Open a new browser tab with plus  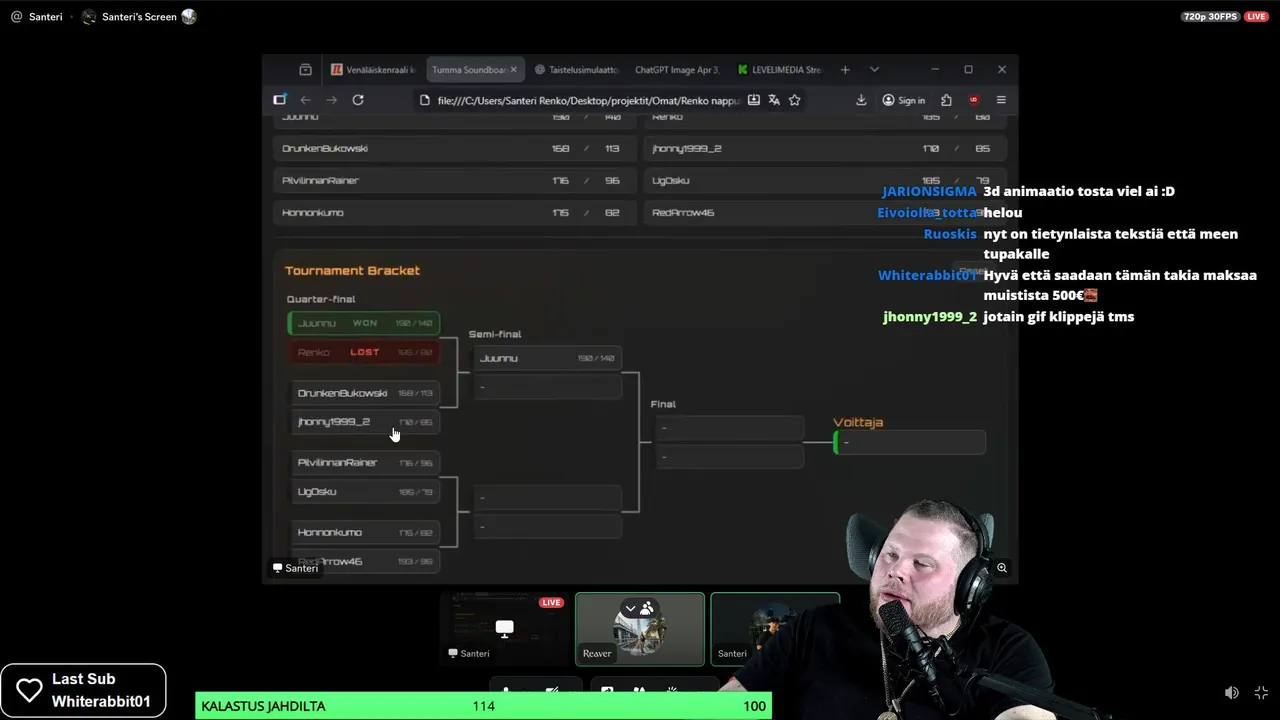(845, 70)
